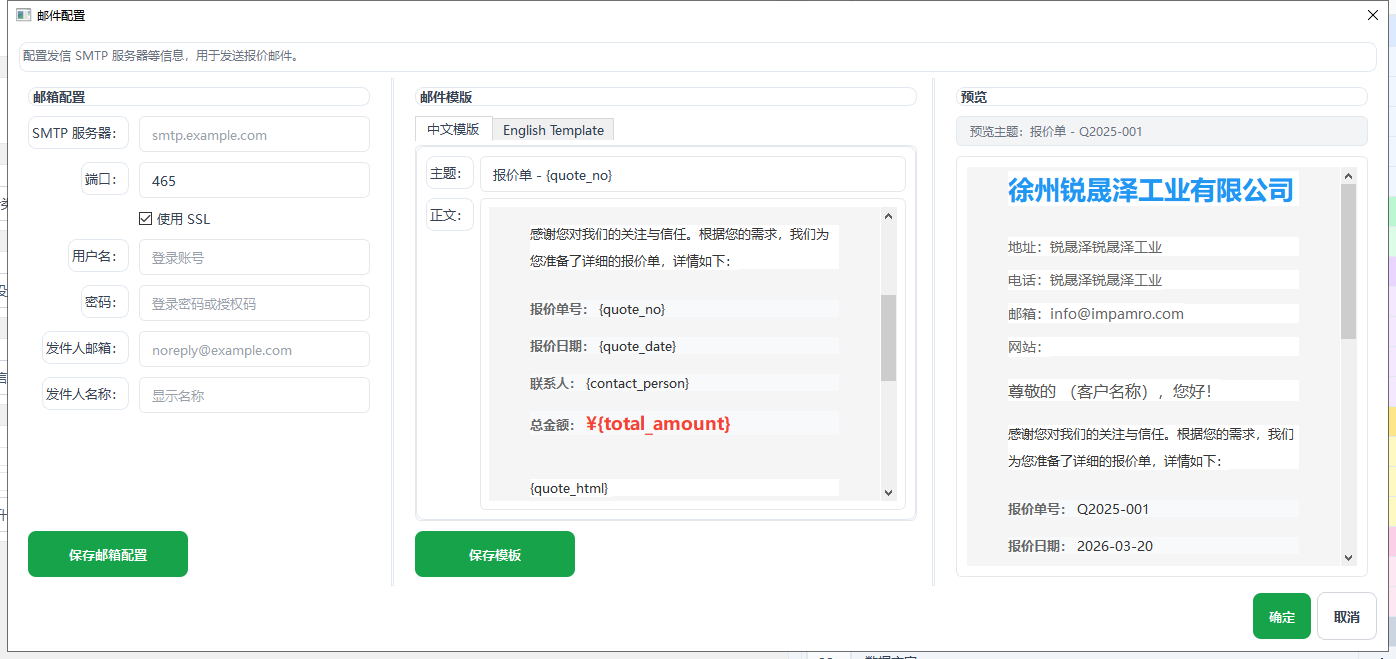Click the template body scrollbar thumb

coord(888,338)
